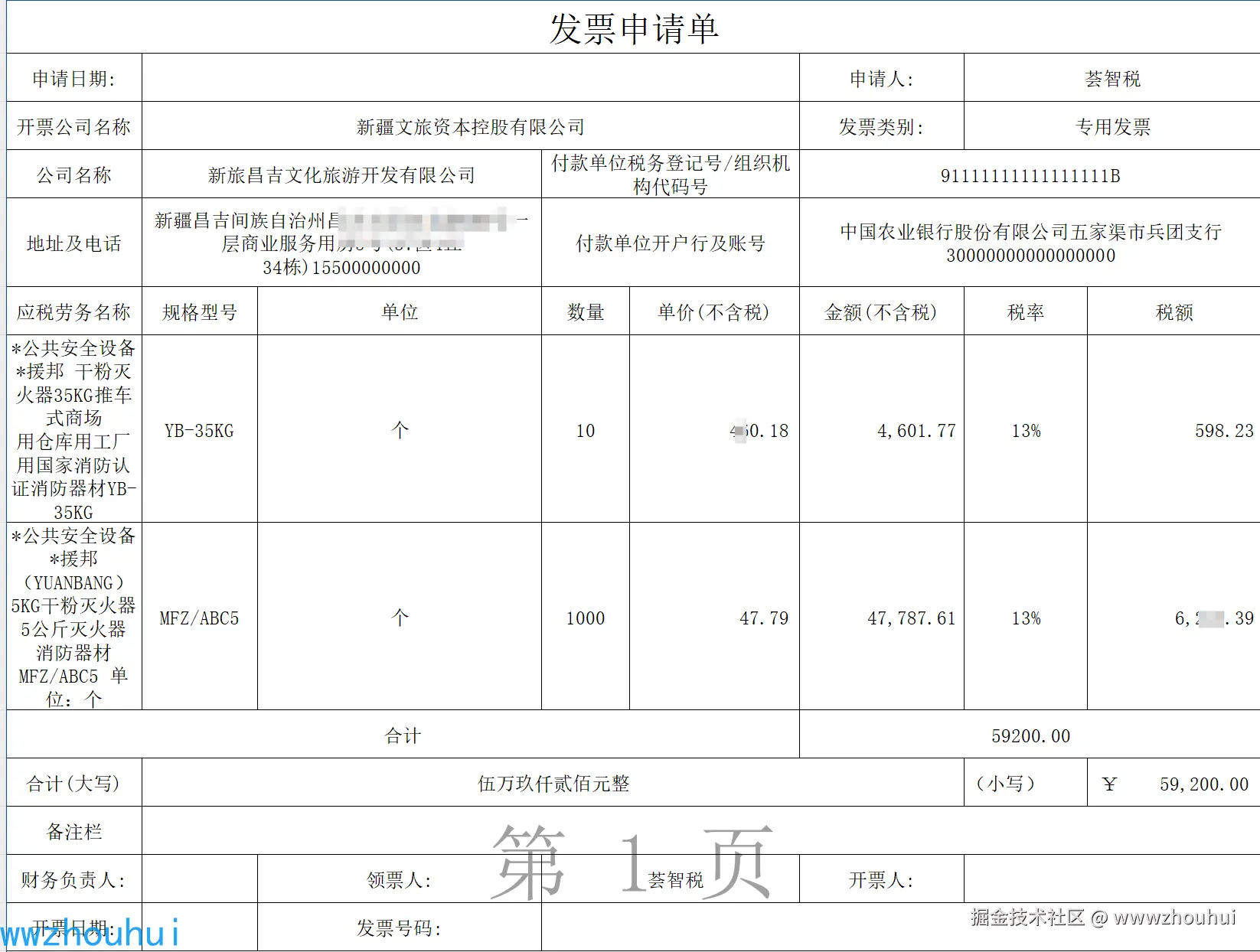
Task: Select the 单位 column header
Action: pyautogui.click(x=400, y=311)
